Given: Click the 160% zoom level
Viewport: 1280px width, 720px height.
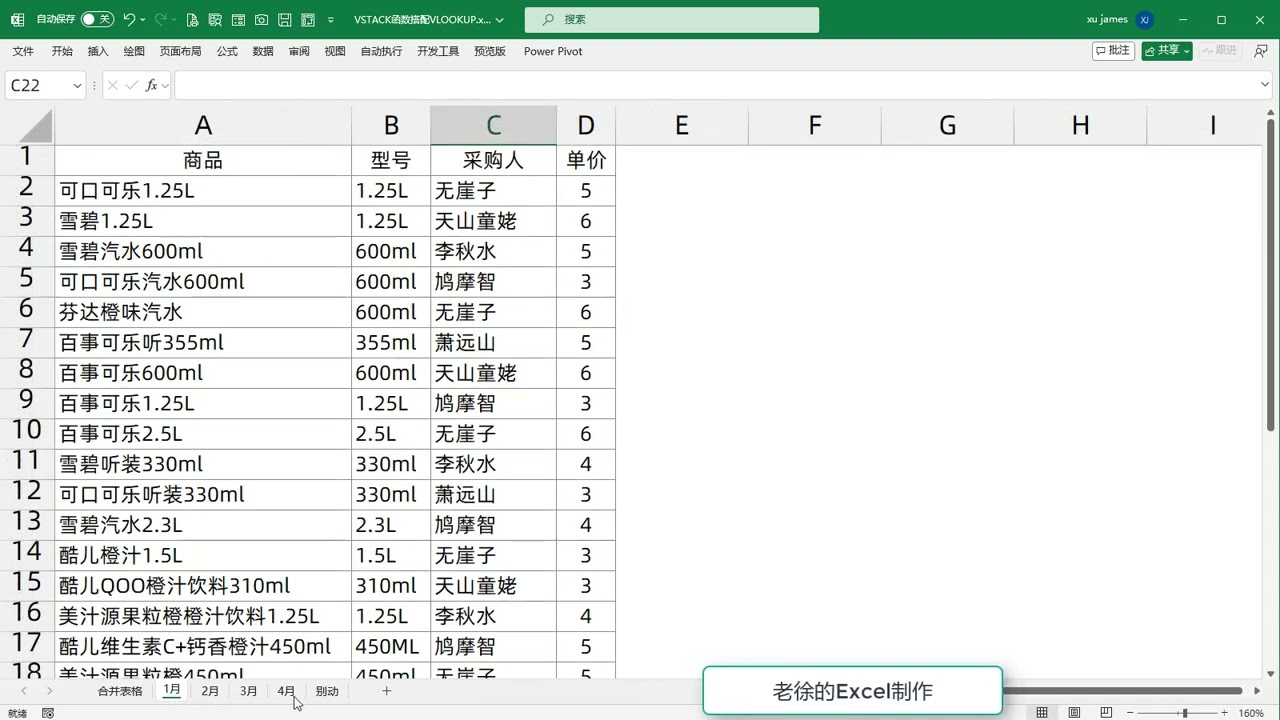Looking at the screenshot, I should point(1251,713).
